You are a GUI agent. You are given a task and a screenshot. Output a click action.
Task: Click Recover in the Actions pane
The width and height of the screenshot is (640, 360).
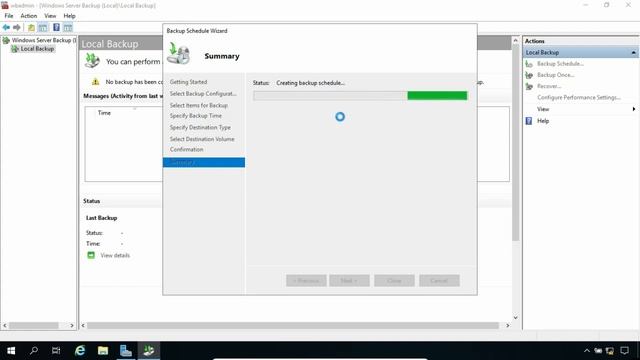coord(549,86)
